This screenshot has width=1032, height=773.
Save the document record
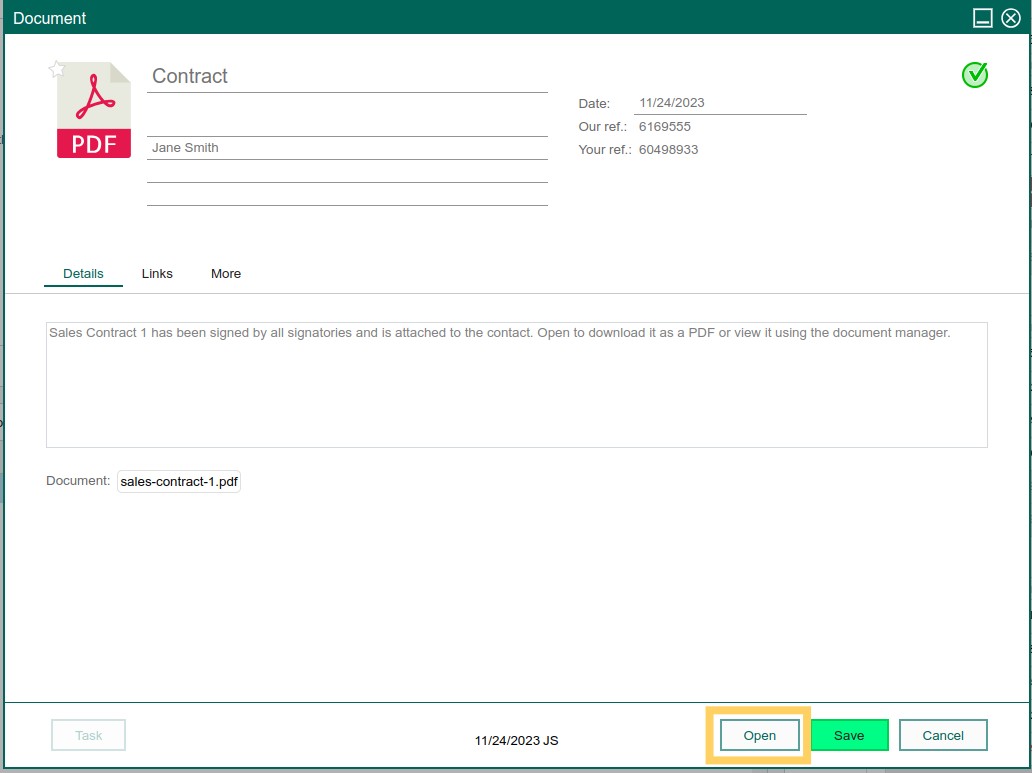[849, 735]
